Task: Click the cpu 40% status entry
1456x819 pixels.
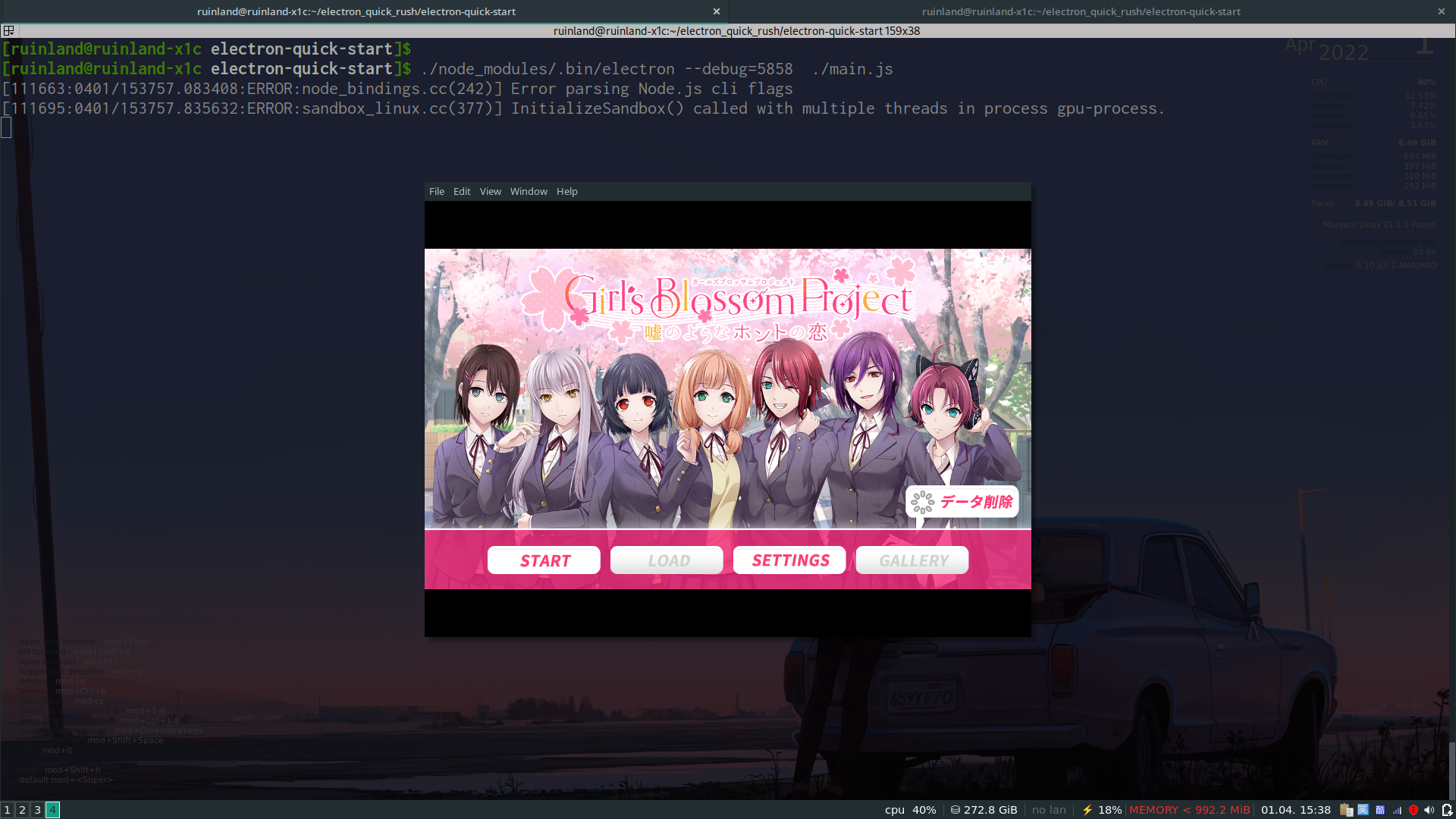Action: coord(910,810)
